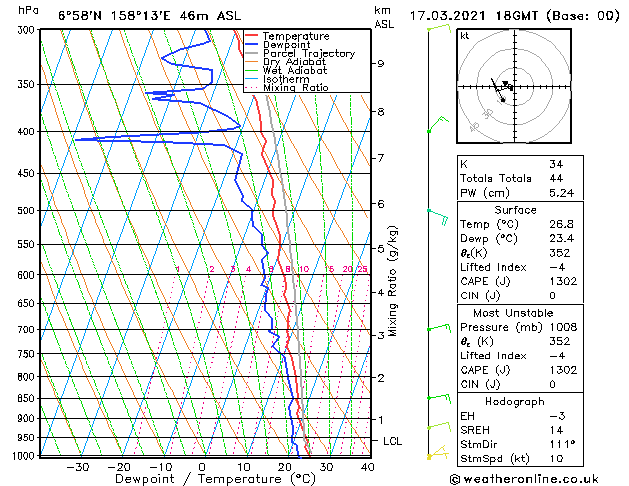Viewport: 629px width, 486px height.
Task: Click the wind barb at 500 hPa
Action: point(437,211)
